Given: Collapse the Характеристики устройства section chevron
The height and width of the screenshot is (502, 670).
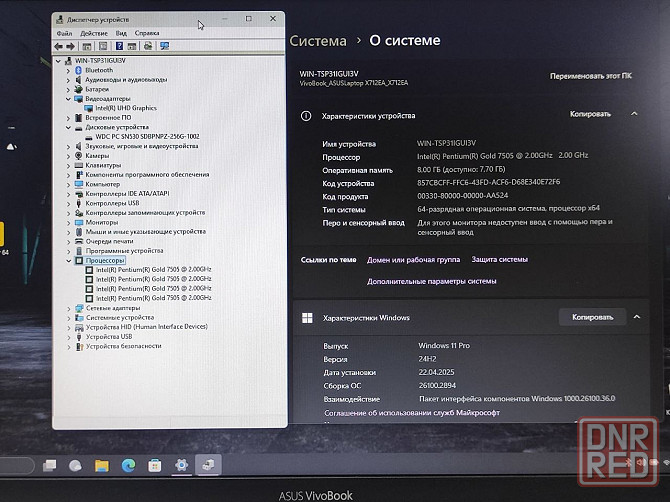Looking at the screenshot, I should (x=634, y=114).
